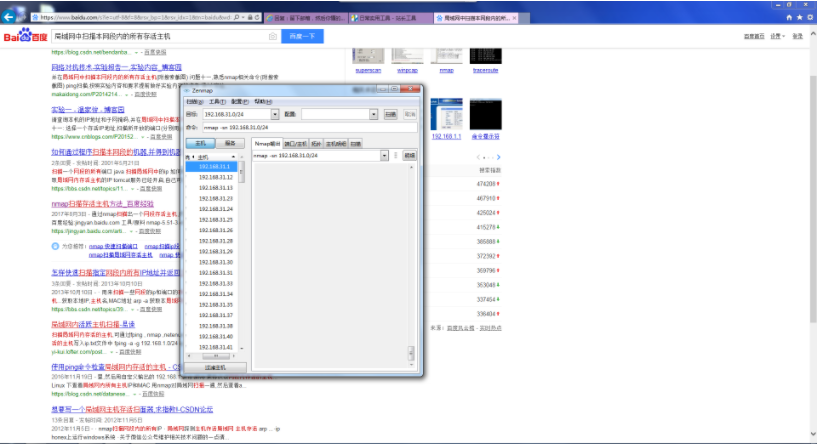Open result link nmap扫描存活主机方法_百度经验

click(102, 204)
